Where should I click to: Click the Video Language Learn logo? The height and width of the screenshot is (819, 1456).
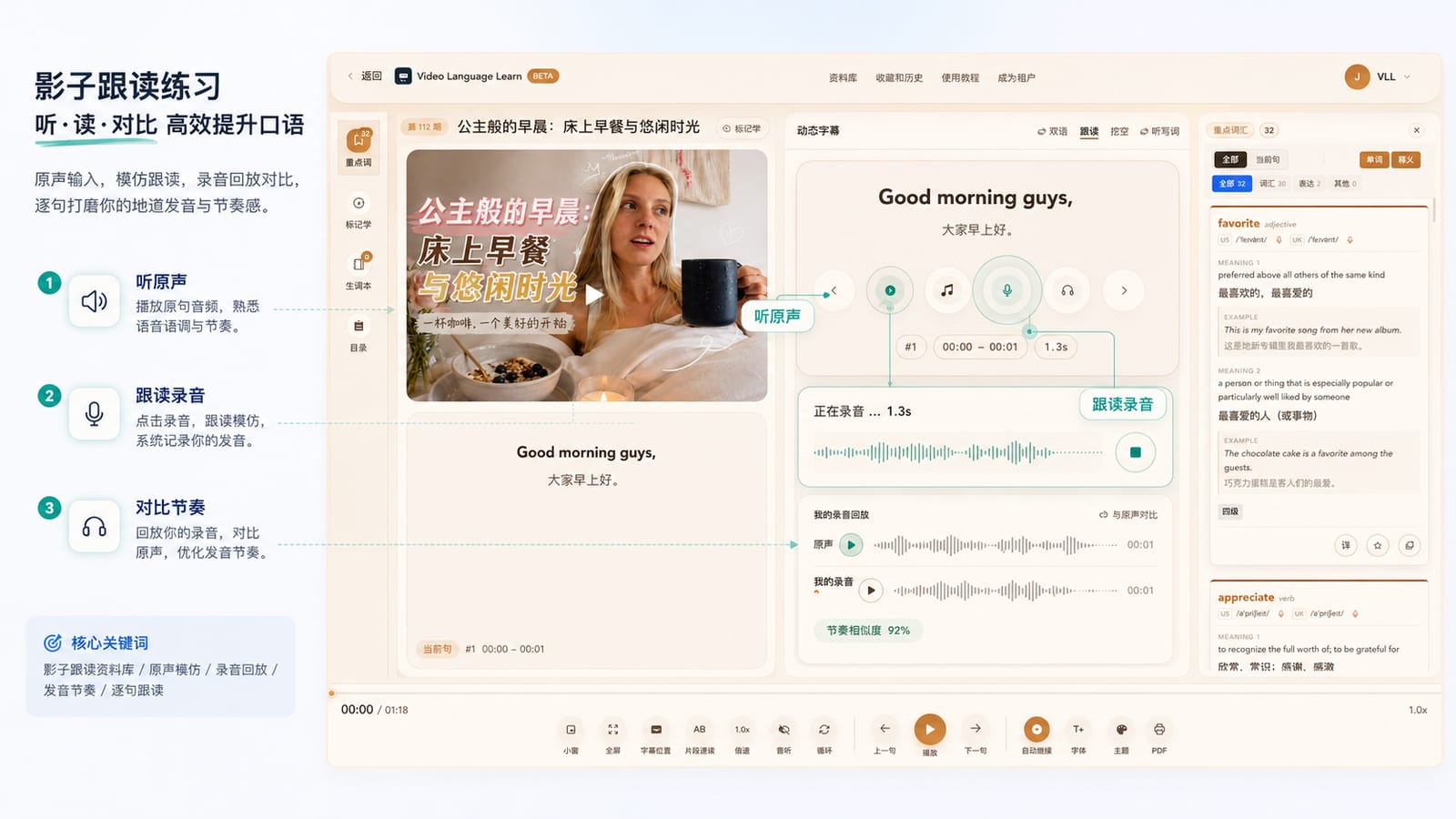(403, 76)
